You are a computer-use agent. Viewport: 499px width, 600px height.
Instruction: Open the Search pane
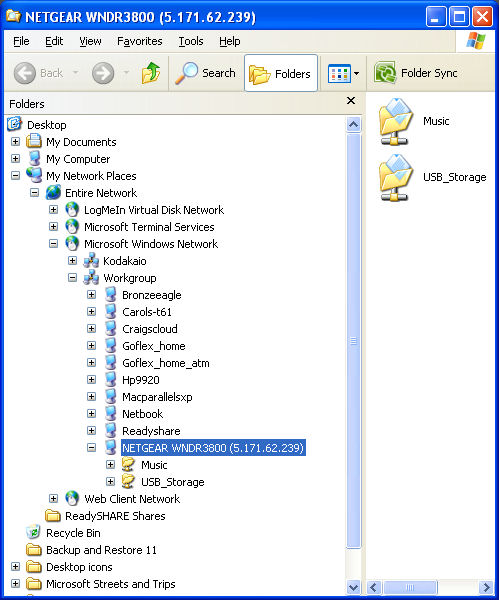pyautogui.click(x=205, y=73)
